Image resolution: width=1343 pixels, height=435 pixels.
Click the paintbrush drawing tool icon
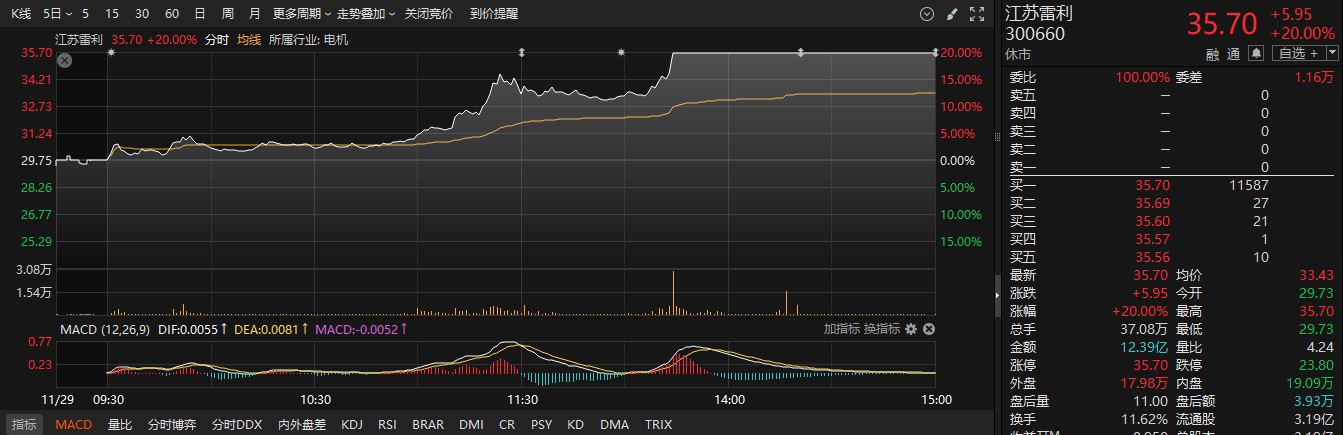[951, 14]
